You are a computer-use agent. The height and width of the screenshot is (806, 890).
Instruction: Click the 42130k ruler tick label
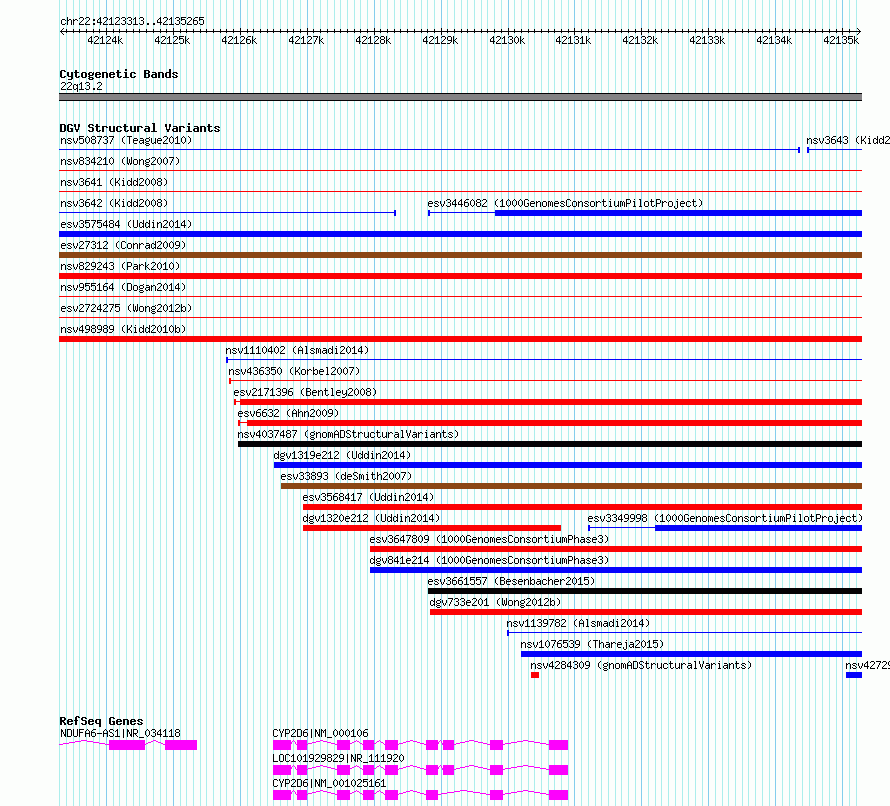[507, 40]
